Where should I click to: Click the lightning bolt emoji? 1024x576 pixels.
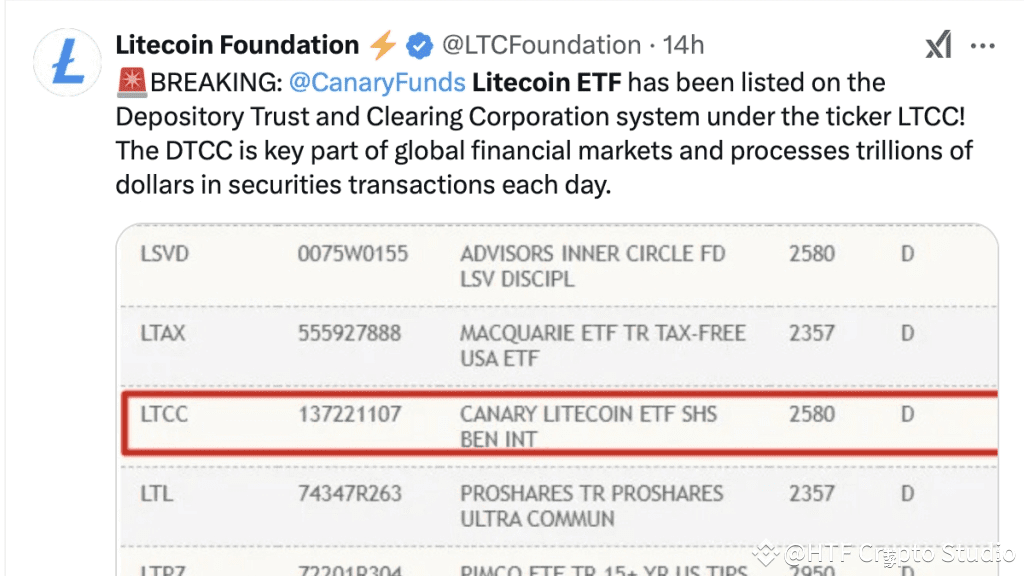382,45
